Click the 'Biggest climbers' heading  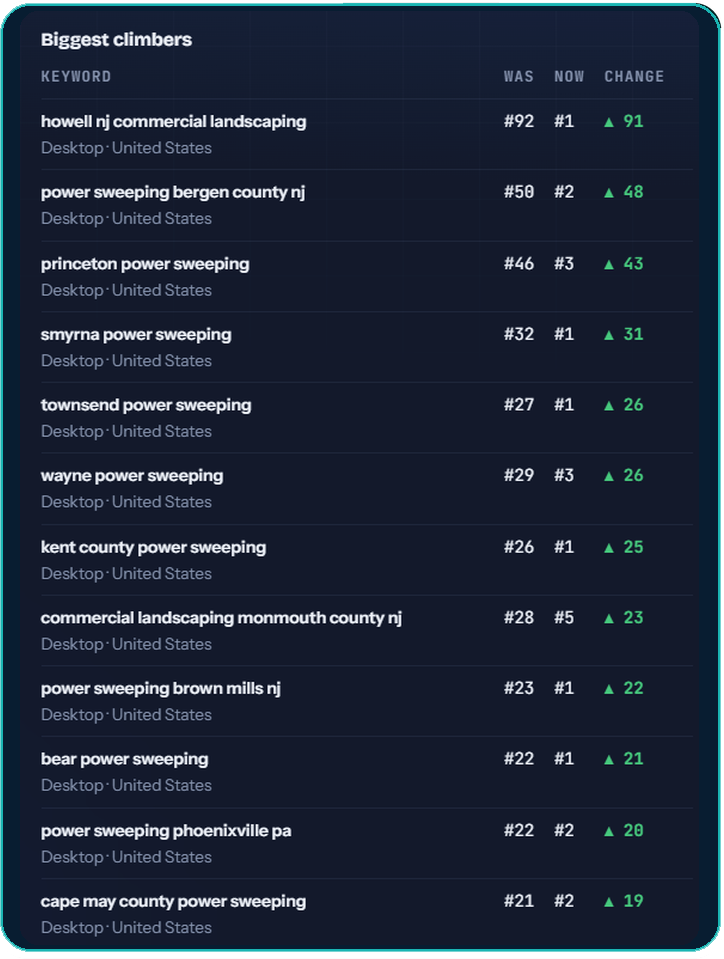tap(116, 40)
